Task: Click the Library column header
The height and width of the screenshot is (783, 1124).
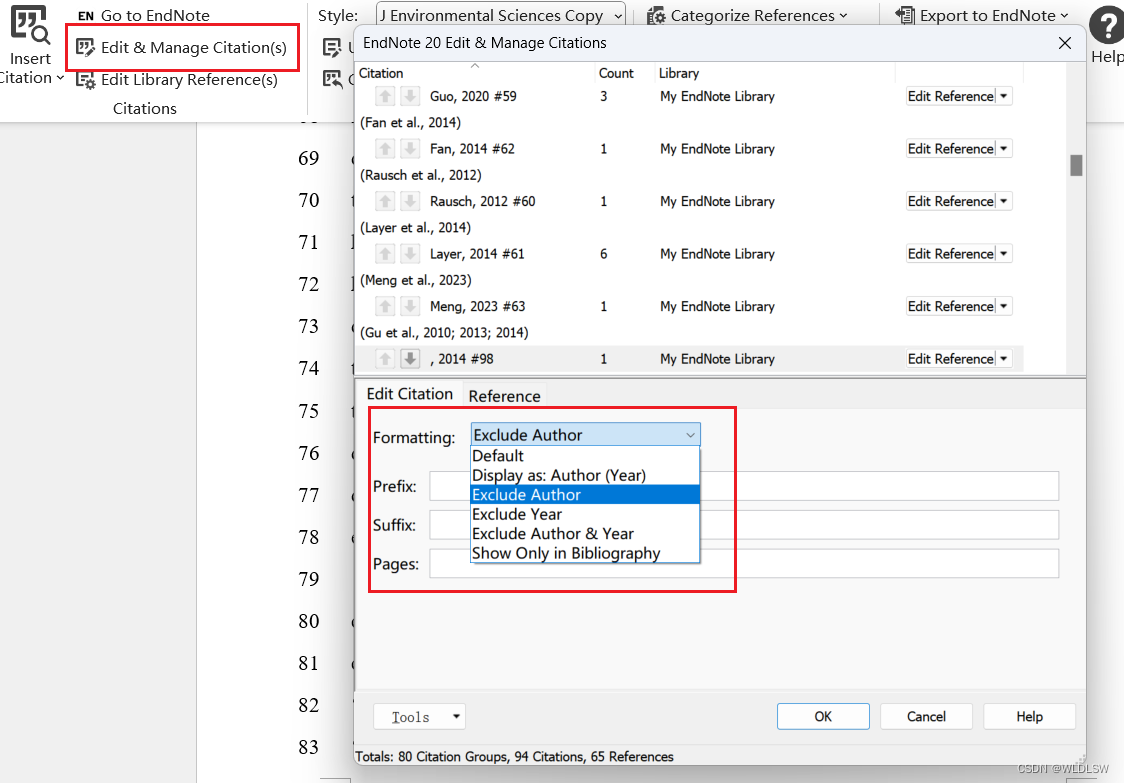Action: click(x=774, y=73)
